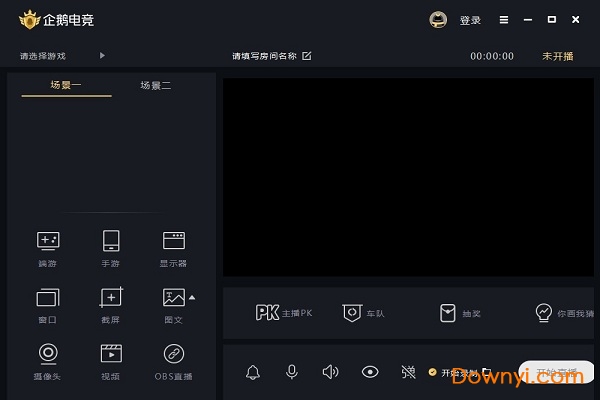
Task: Add a window (窗口) capture source
Action: (48, 305)
